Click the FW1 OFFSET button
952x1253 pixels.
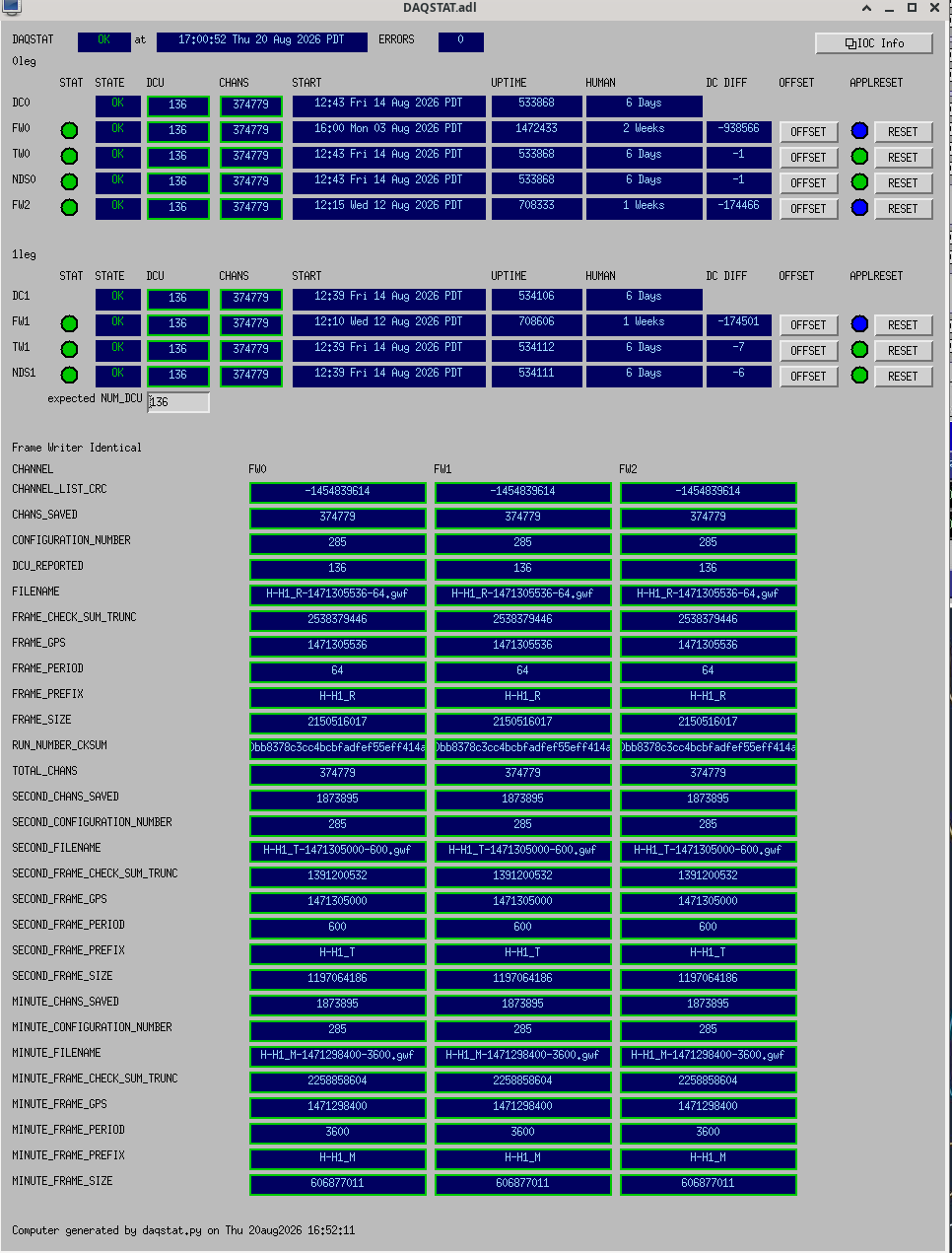(808, 325)
